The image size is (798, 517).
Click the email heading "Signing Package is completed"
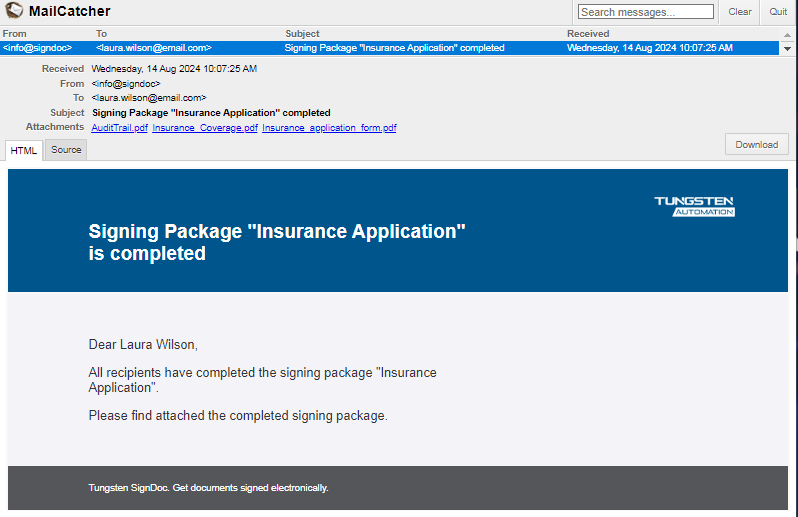pyautogui.click(x=277, y=242)
